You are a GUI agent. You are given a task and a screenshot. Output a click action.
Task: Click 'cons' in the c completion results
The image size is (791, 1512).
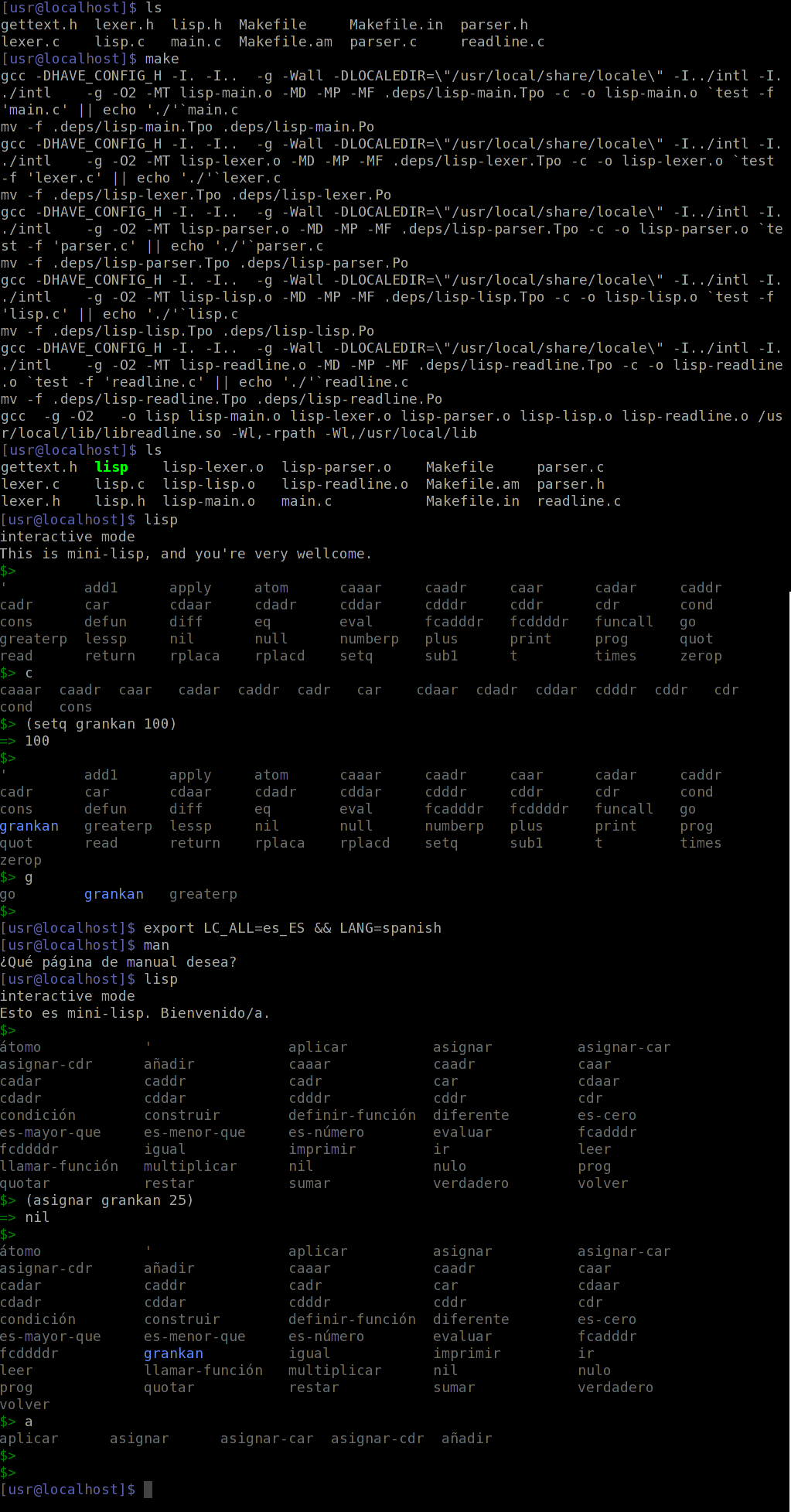(76, 706)
